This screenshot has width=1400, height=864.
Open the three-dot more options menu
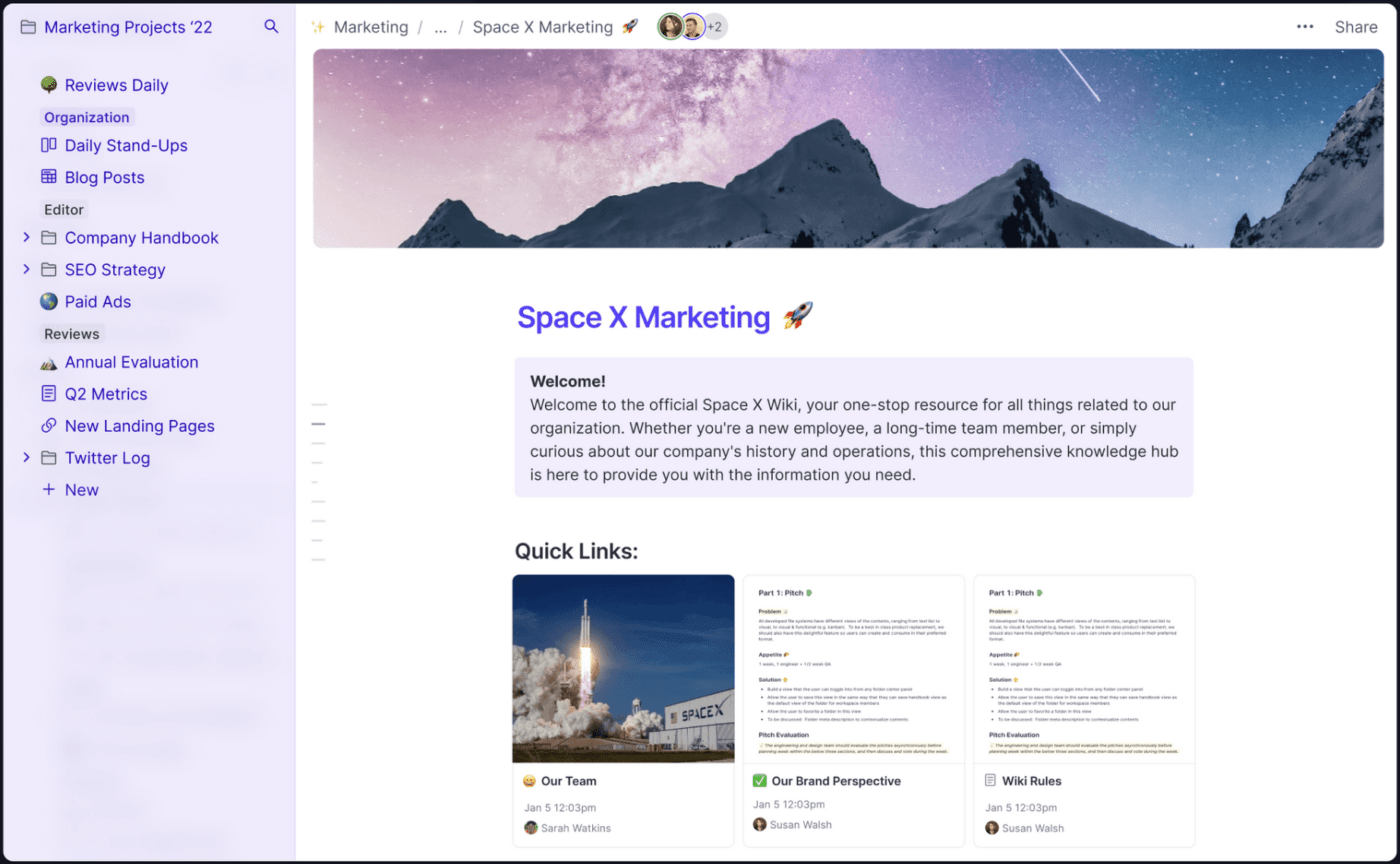tap(1305, 27)
